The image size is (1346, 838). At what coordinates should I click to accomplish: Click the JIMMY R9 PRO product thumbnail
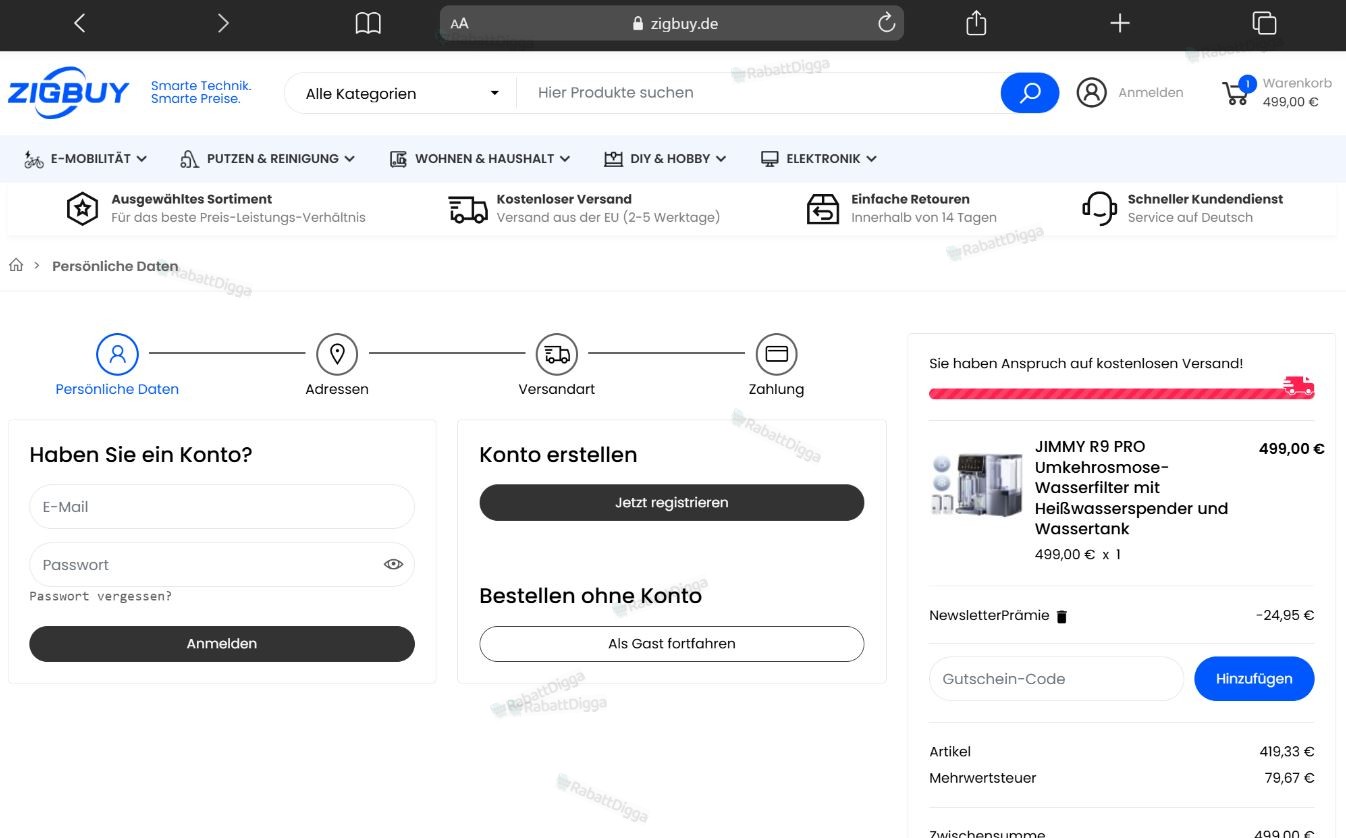coord(976,483)
